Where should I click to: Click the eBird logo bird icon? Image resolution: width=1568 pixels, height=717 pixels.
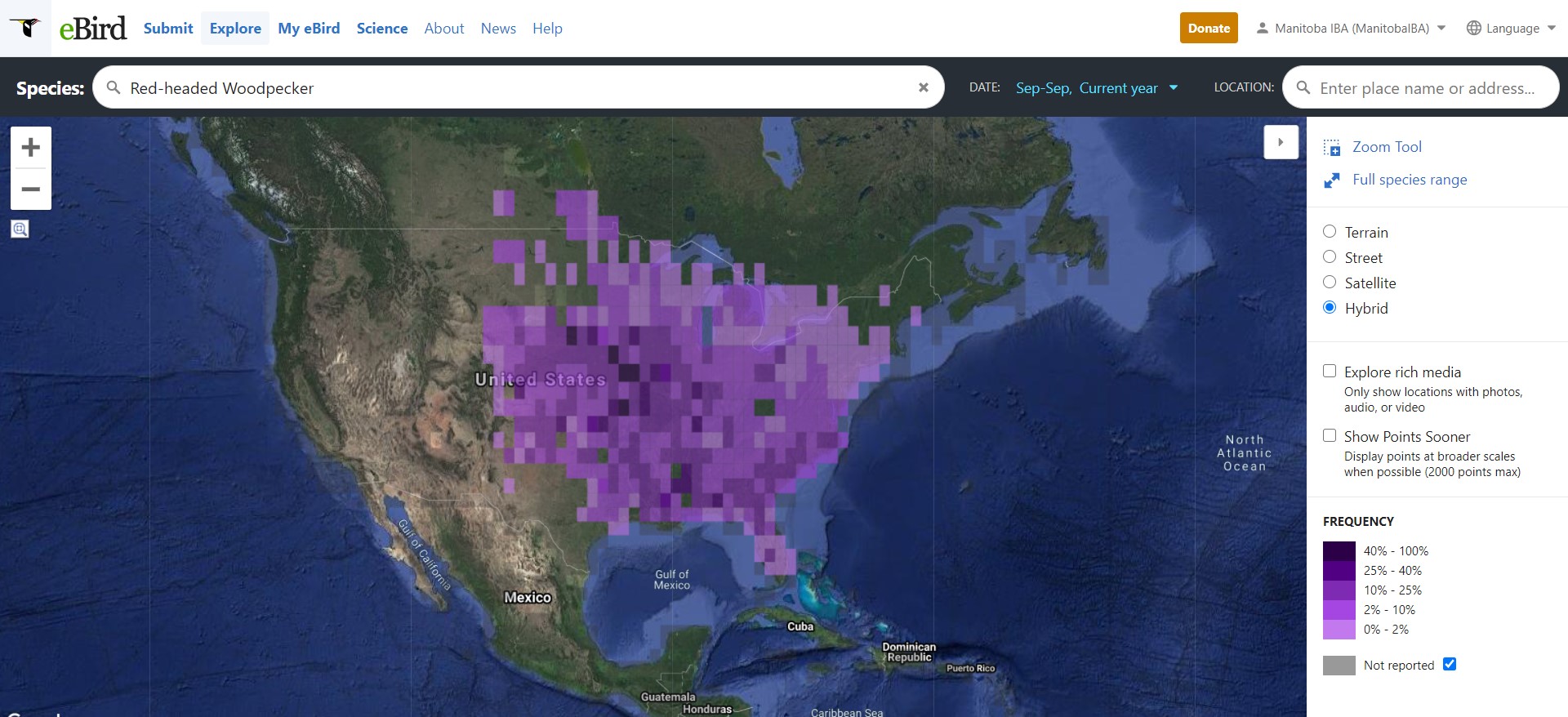tap(25, 28)
